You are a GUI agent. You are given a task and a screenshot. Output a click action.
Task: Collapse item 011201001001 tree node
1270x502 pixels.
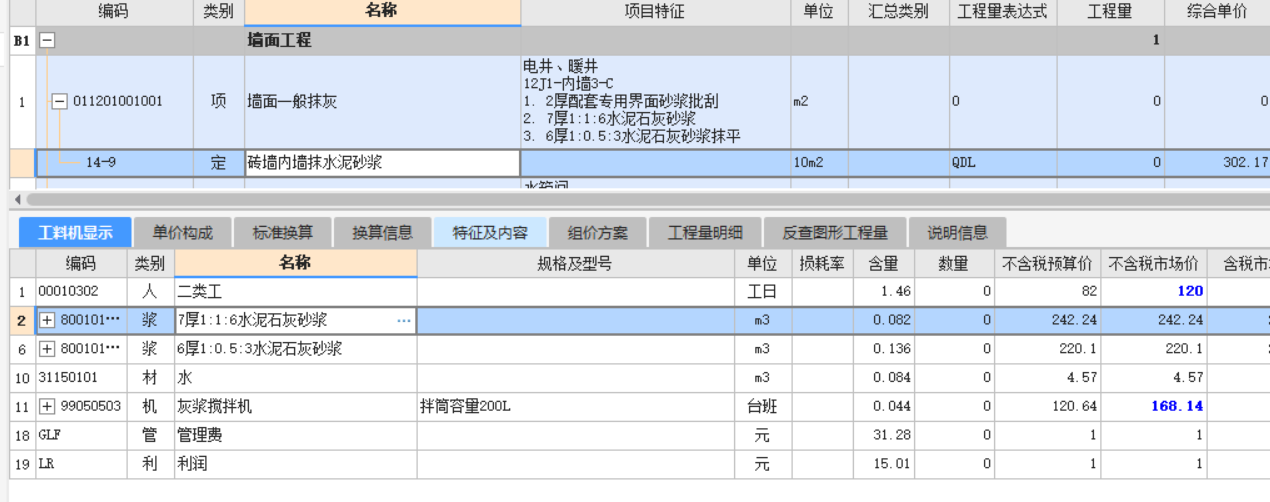point(59,101)
